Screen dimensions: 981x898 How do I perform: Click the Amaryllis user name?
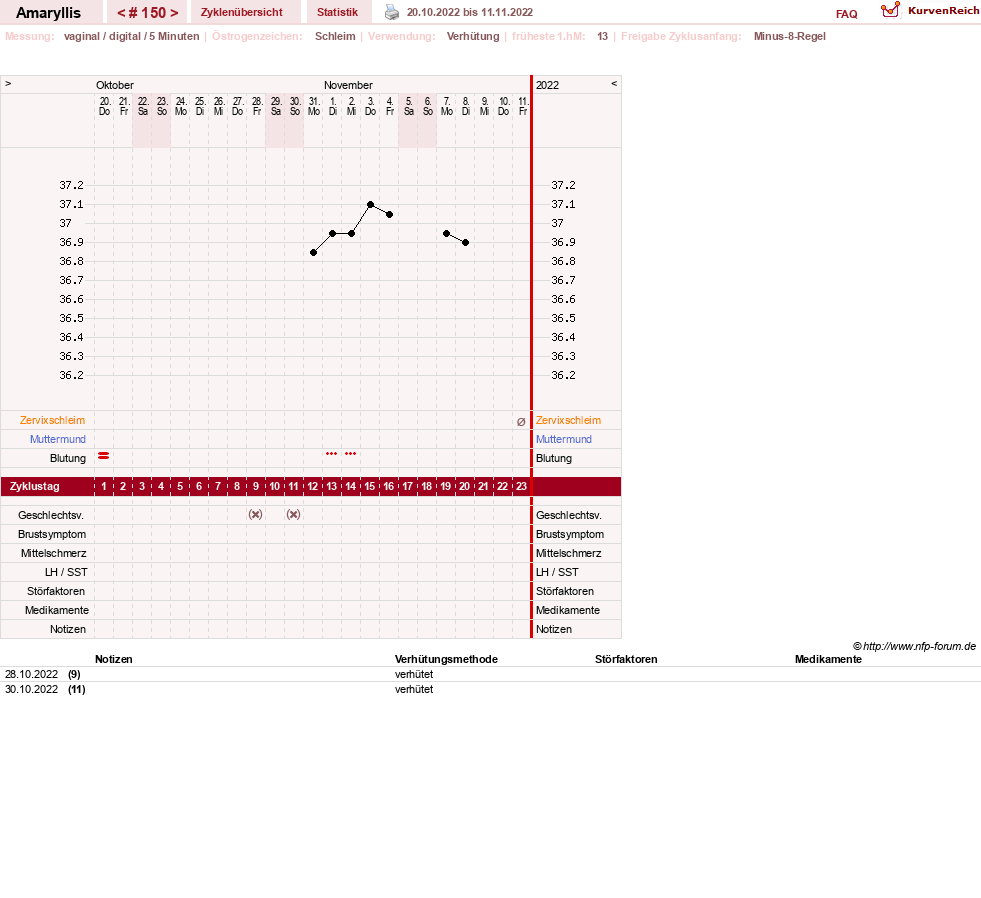coord(48,13)
